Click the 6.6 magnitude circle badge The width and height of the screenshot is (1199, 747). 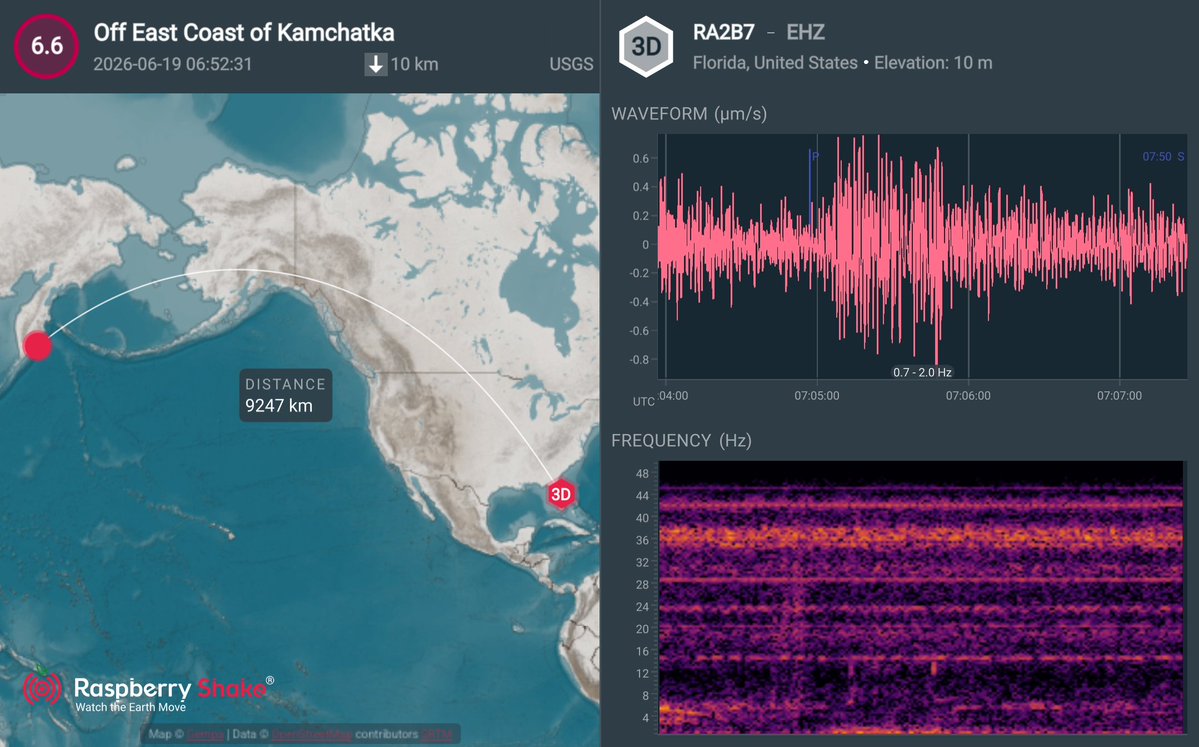click(47, 46)
